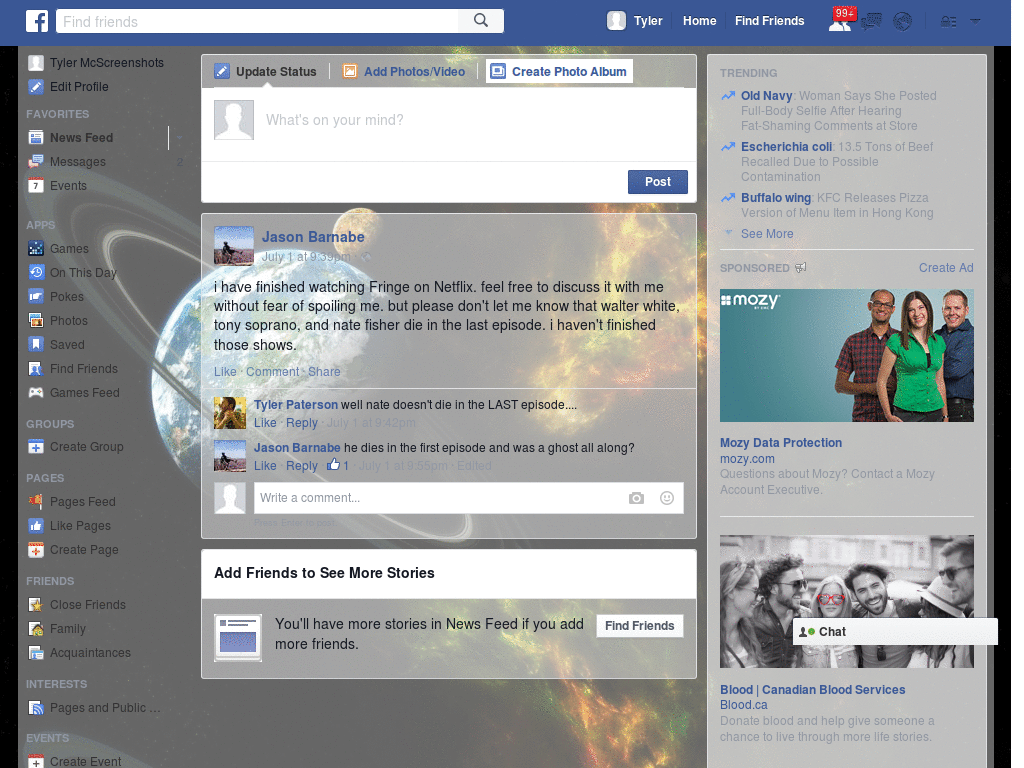Viewport: 1024px width, 768px height.
Task: Click the Create Event sidebar item
Action: point(74,761)
